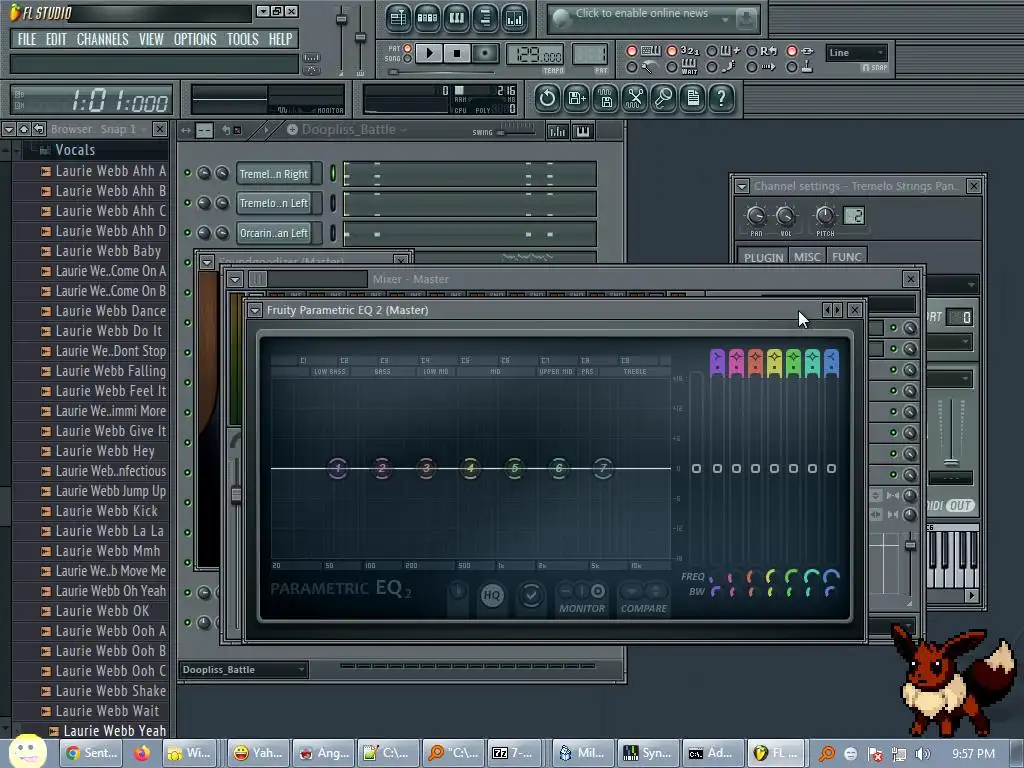Click the MONITOR selector in EQ
Viewport: 1024px width, 768px height.
581,598
